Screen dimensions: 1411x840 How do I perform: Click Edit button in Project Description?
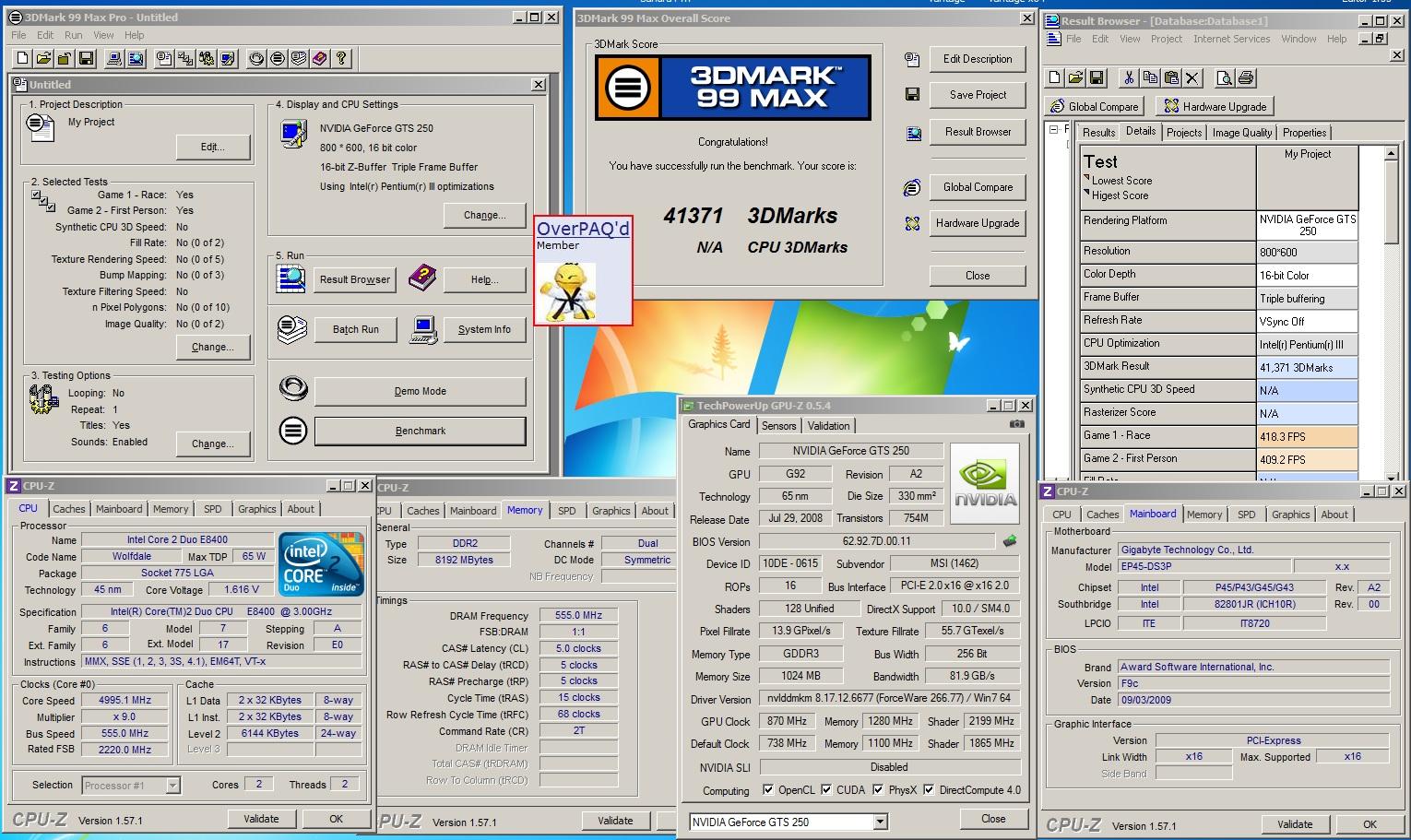click(212, 147)
